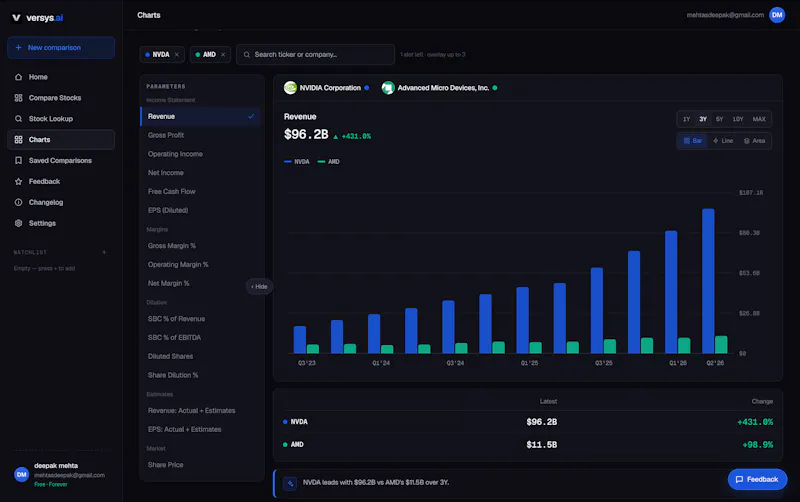Viewport: 800px width, 502px height.
Task: Select EPS: Actual + Estimates
Action: (x=200, y=430)
